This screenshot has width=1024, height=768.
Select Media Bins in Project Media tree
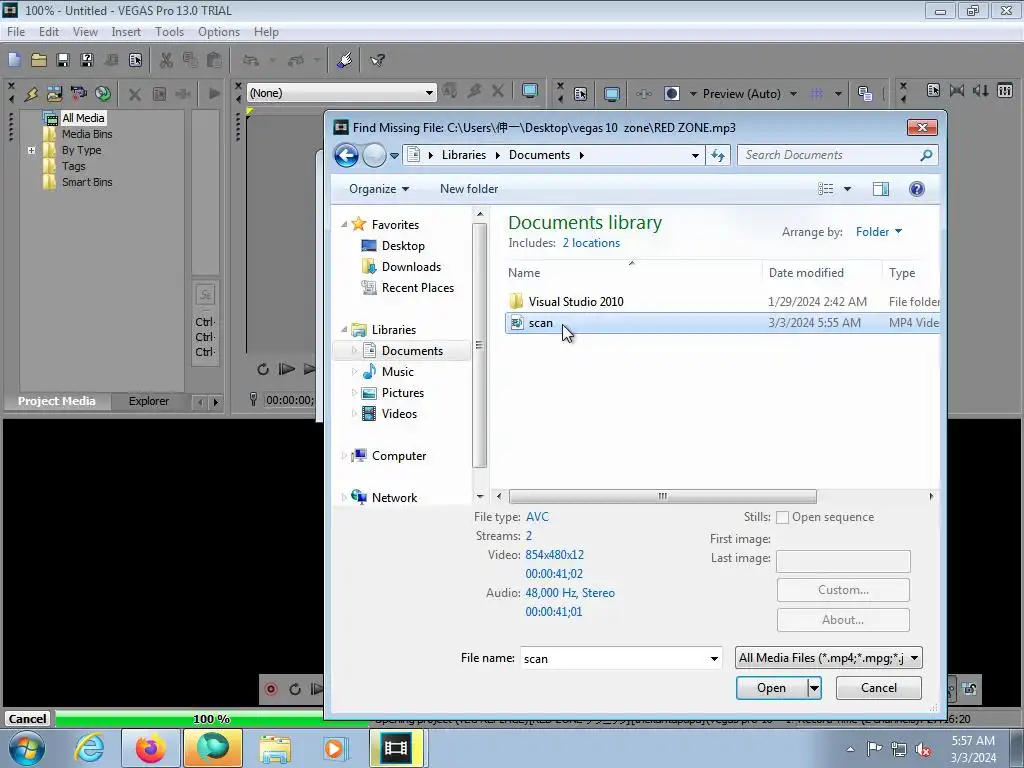tap(87, 134)
